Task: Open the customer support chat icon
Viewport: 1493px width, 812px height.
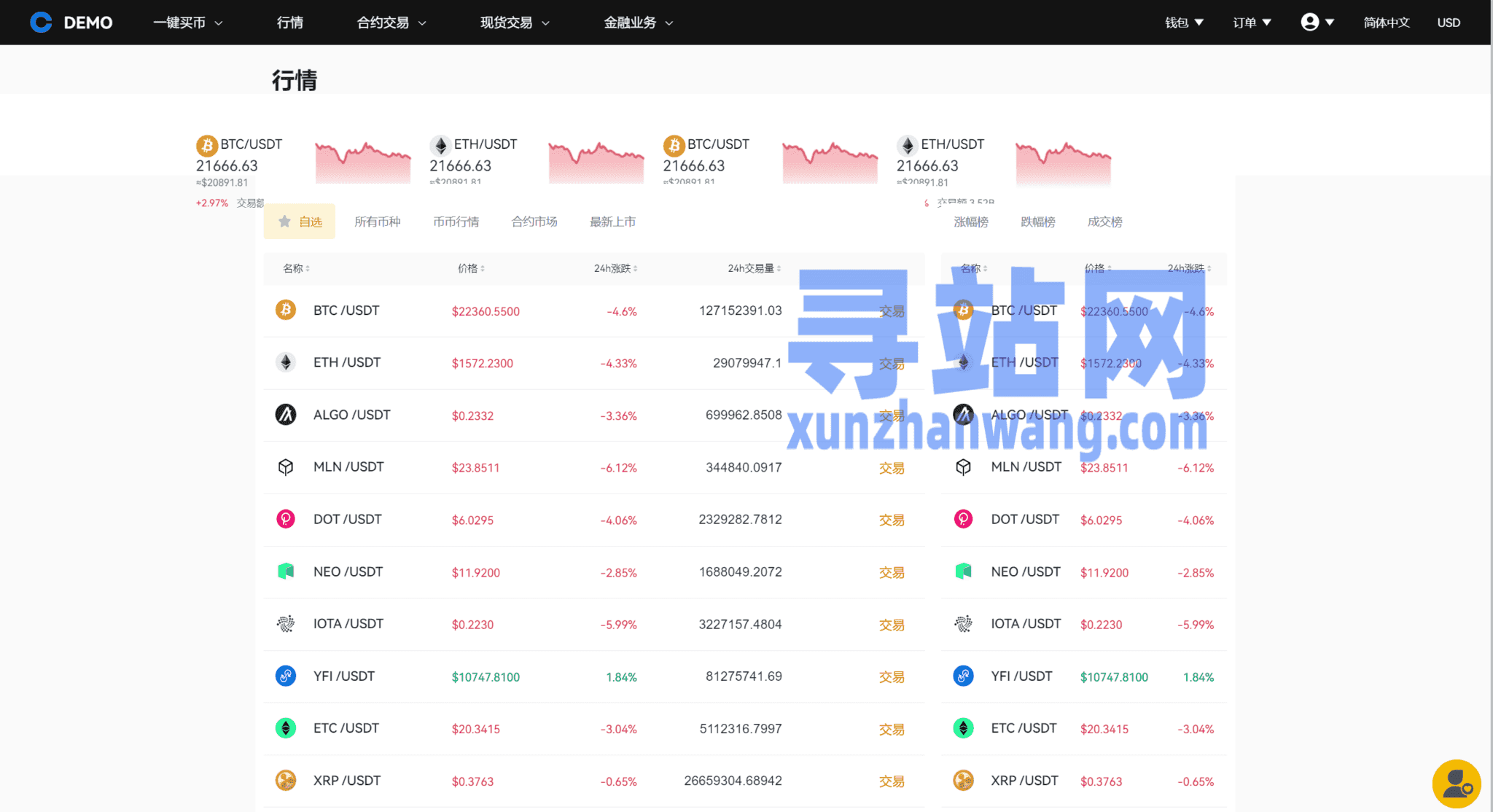Action: (x=1456, y=784)
